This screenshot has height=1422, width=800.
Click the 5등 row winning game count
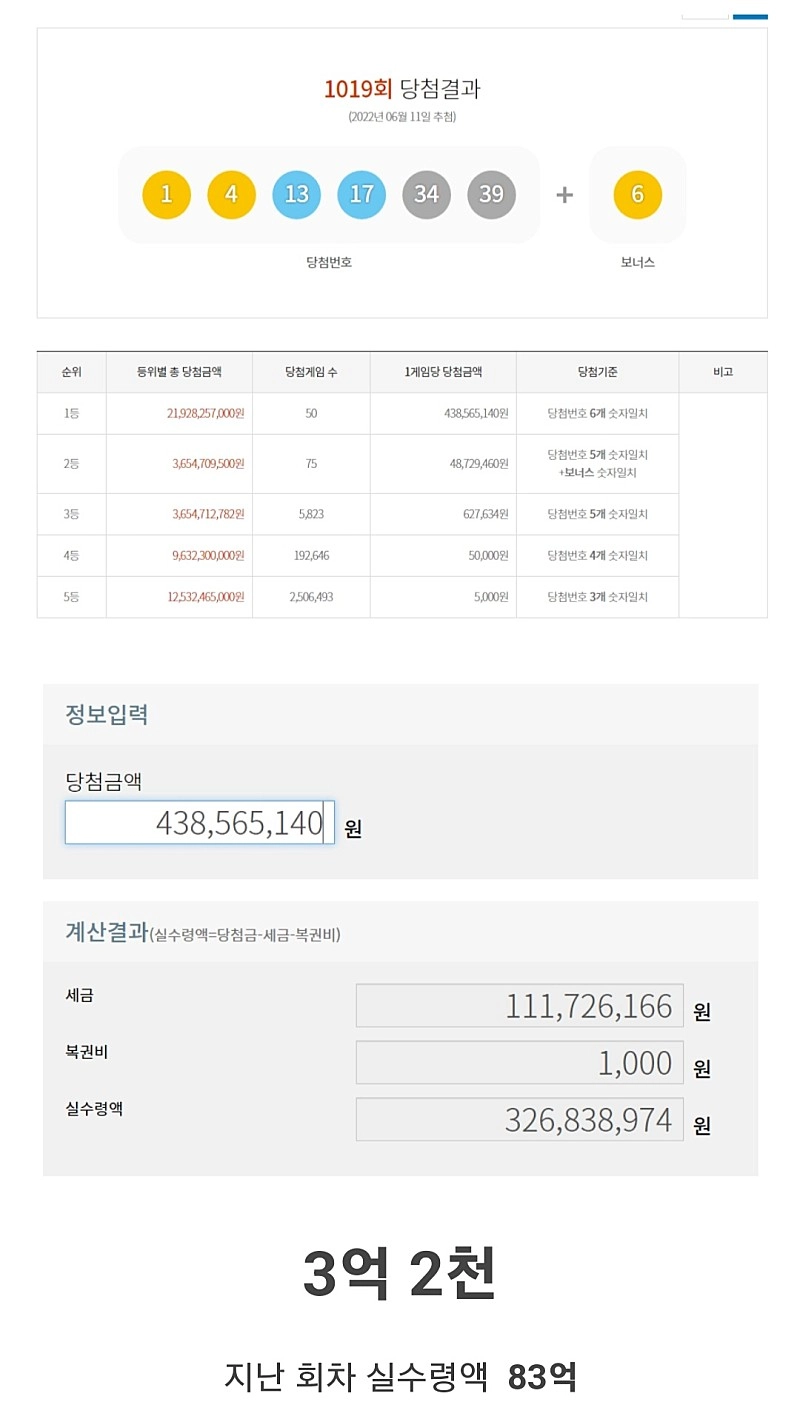(x=311, y=597)
